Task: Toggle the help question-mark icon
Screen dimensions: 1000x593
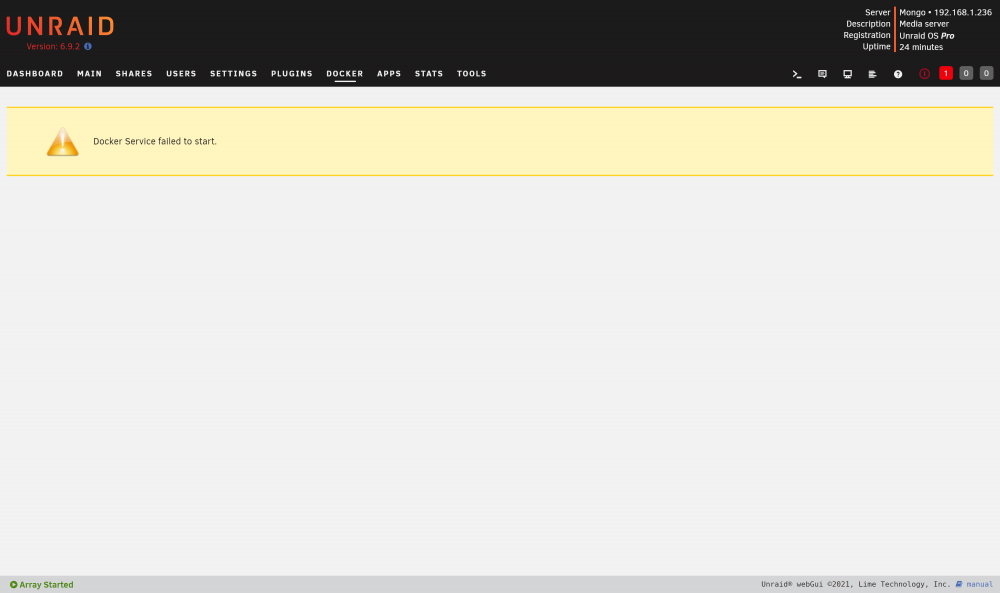Action: [x=898, y=74]
